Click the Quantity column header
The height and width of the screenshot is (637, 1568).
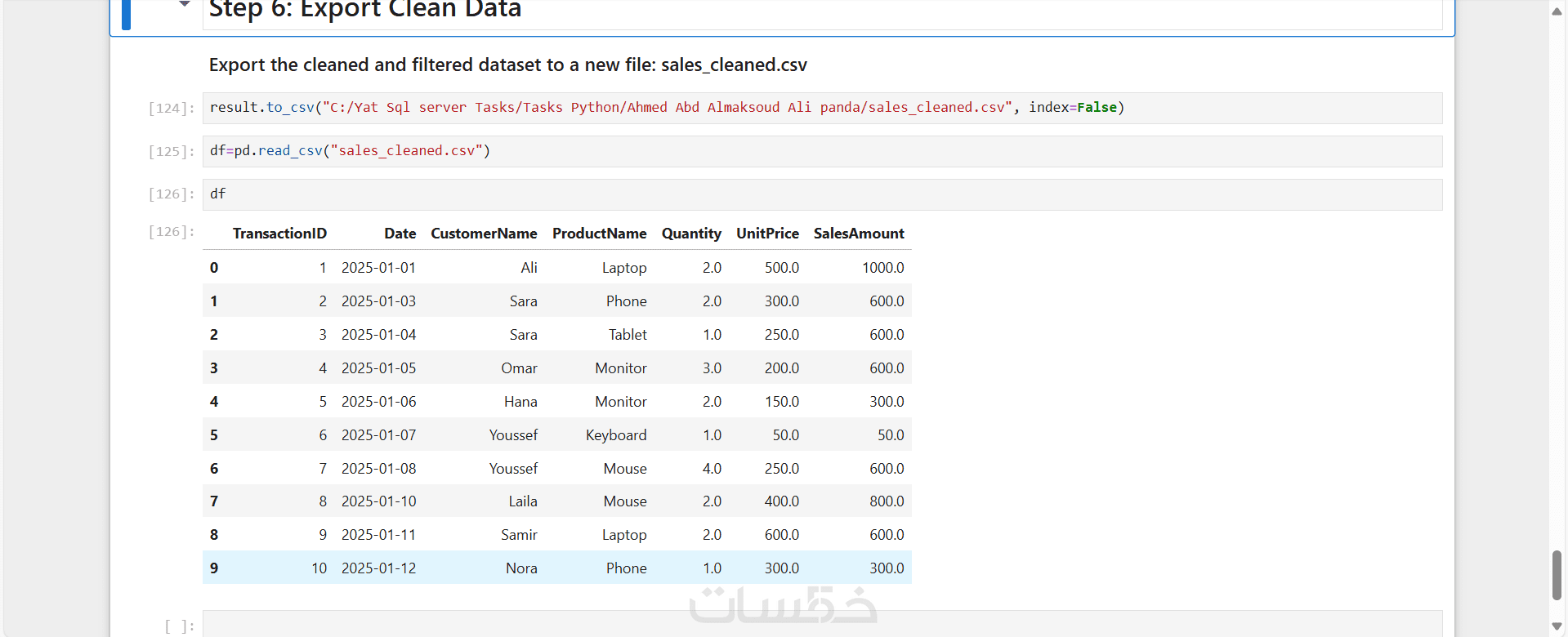pyautogui.click(x=691, y=234)
